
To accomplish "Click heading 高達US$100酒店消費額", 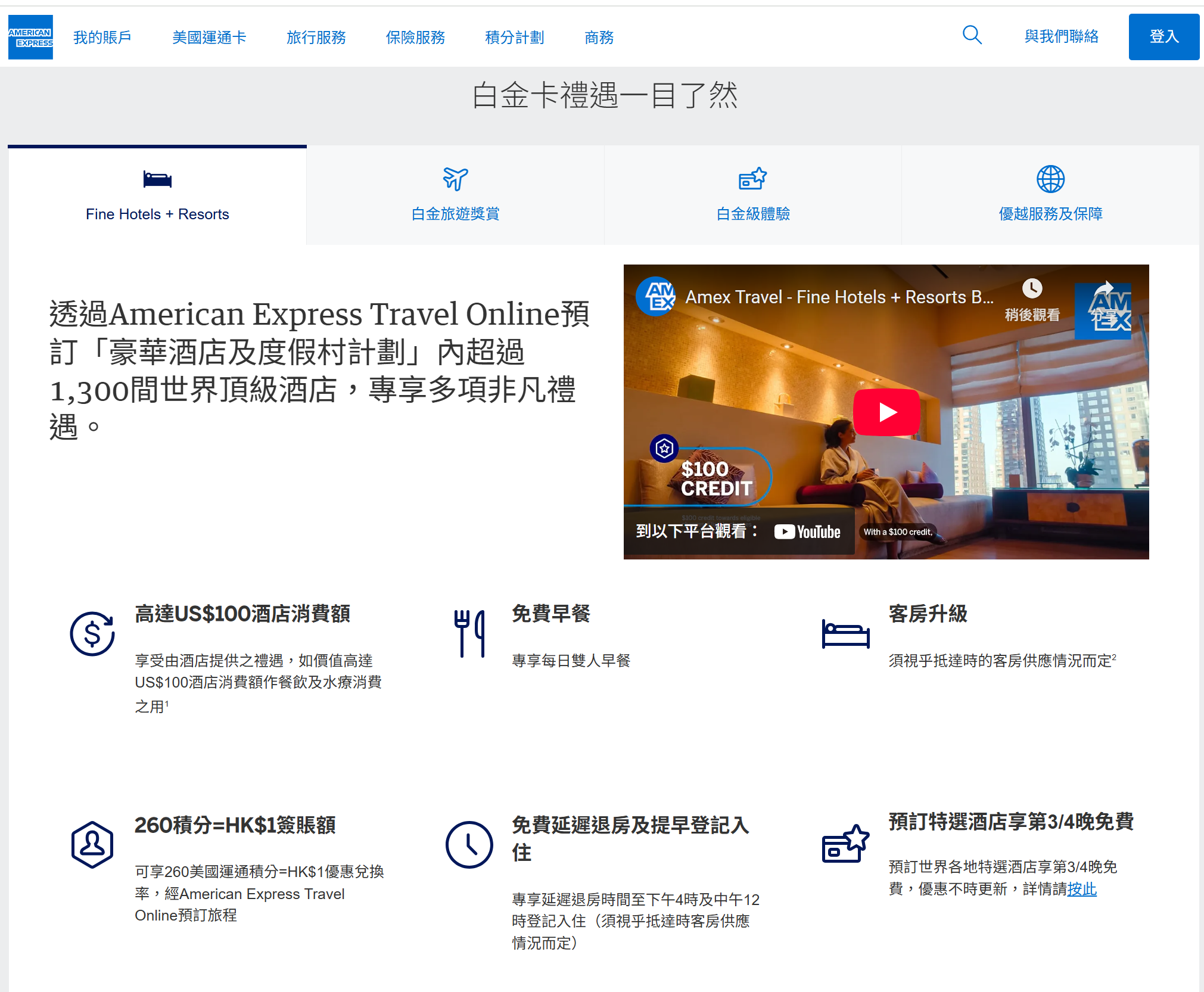I will [x=242, y=614].
